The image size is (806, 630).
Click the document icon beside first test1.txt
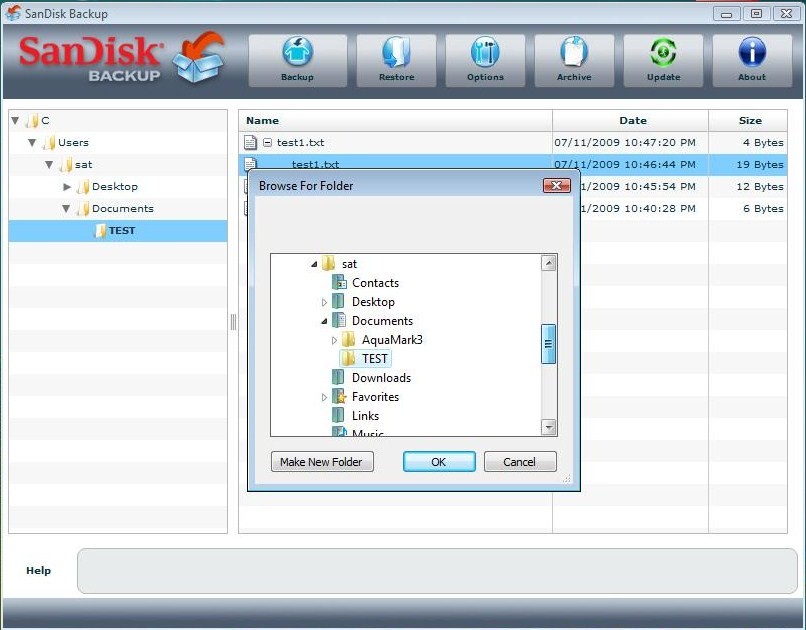tap(250, 142)
